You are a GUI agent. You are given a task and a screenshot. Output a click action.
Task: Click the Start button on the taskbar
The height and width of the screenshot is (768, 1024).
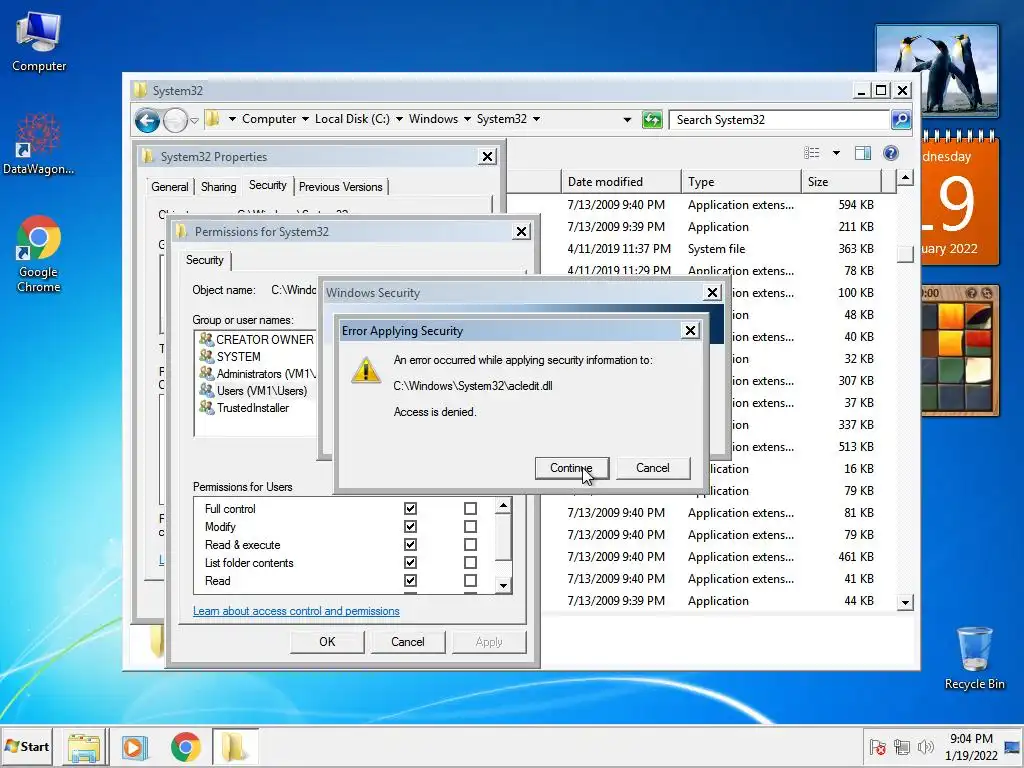(27, 746)
